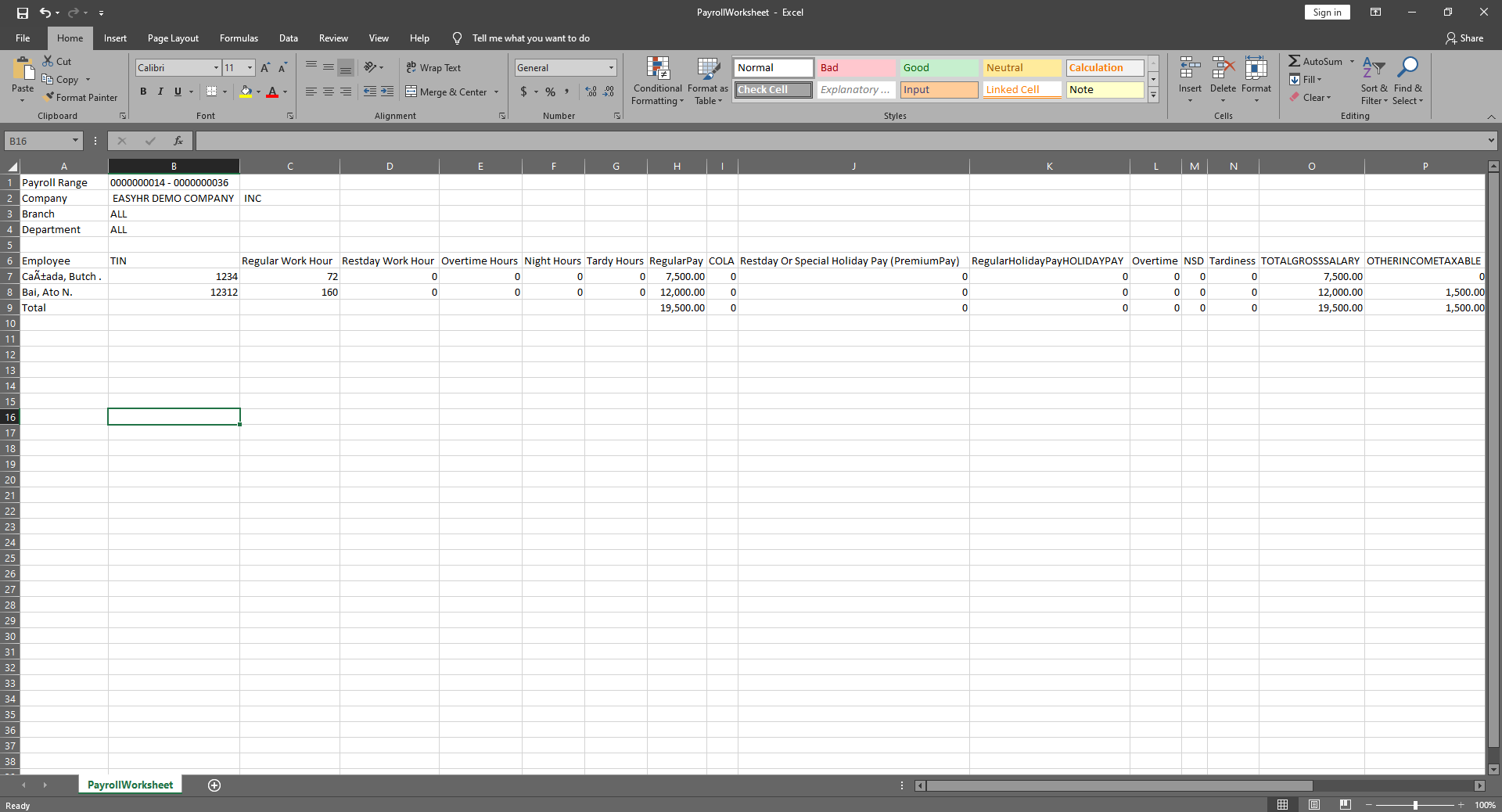The width and height of the screenshot is (1502, 812).
Task: Switch to the Data tab
Action: (x=289, y=38)
